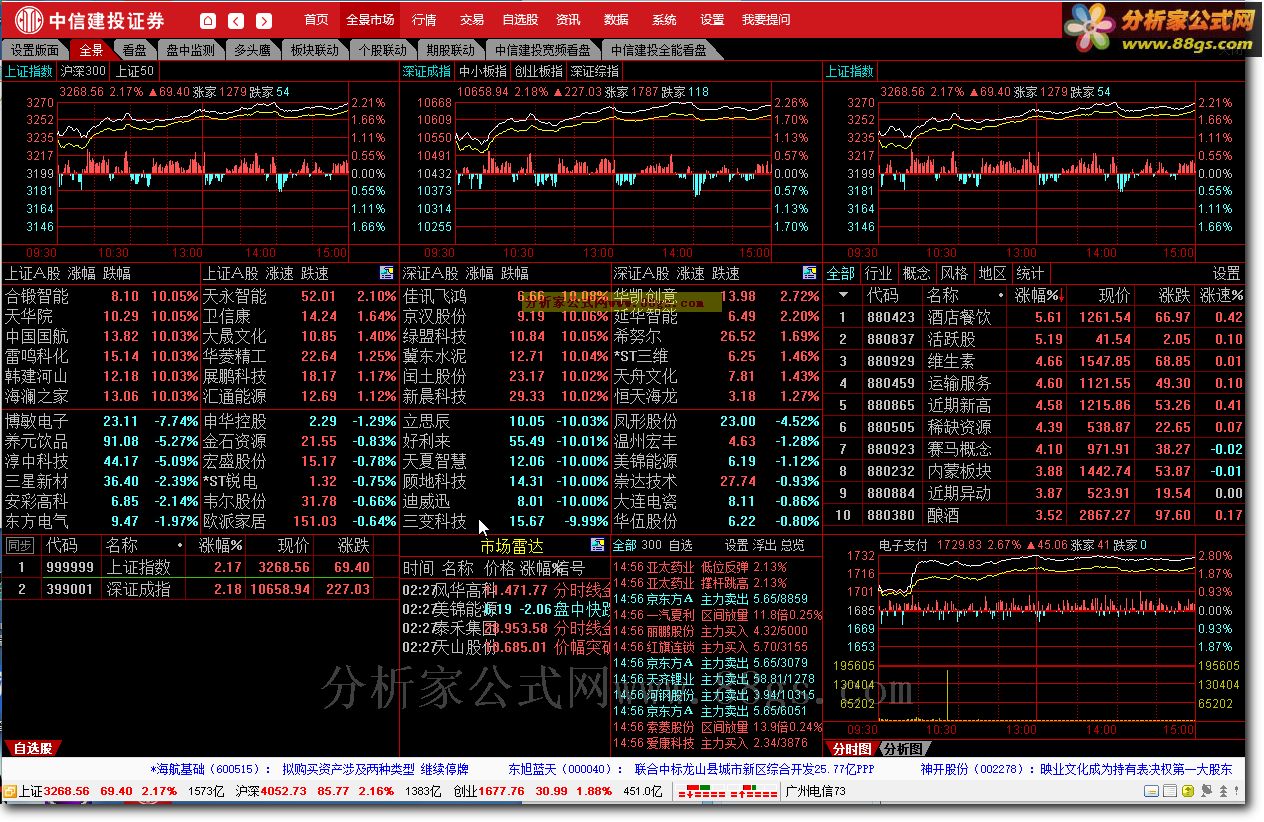
Task: Toggle the 同步 button above the index table
Action: click(x=19, y=545)
